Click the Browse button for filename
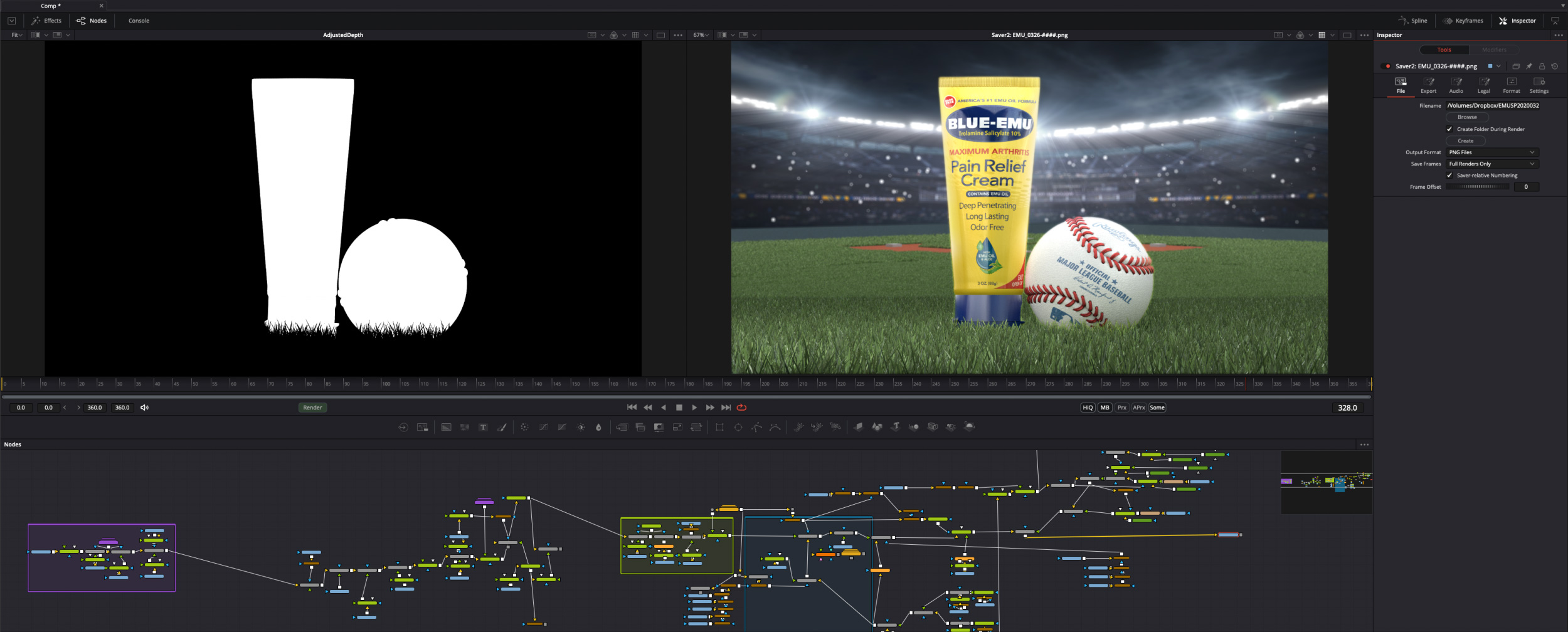This screenshot has width=1568, height=632. [1466, 117]
